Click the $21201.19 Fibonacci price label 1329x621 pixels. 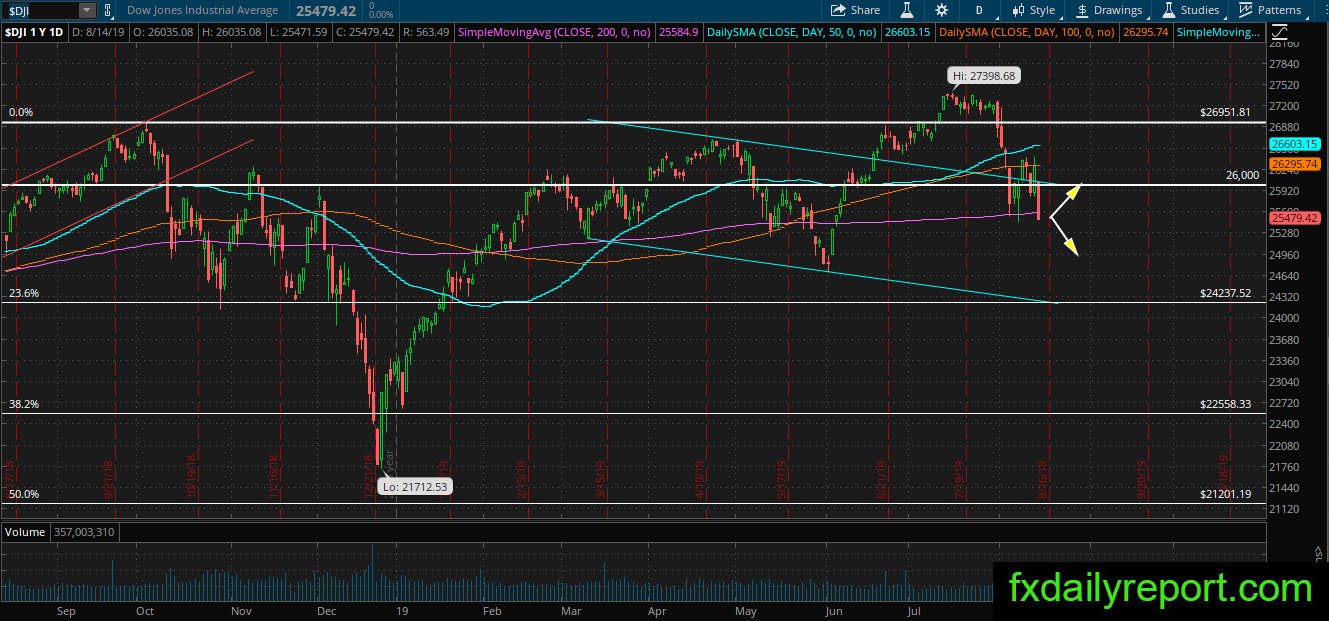tap(1226, 494)
